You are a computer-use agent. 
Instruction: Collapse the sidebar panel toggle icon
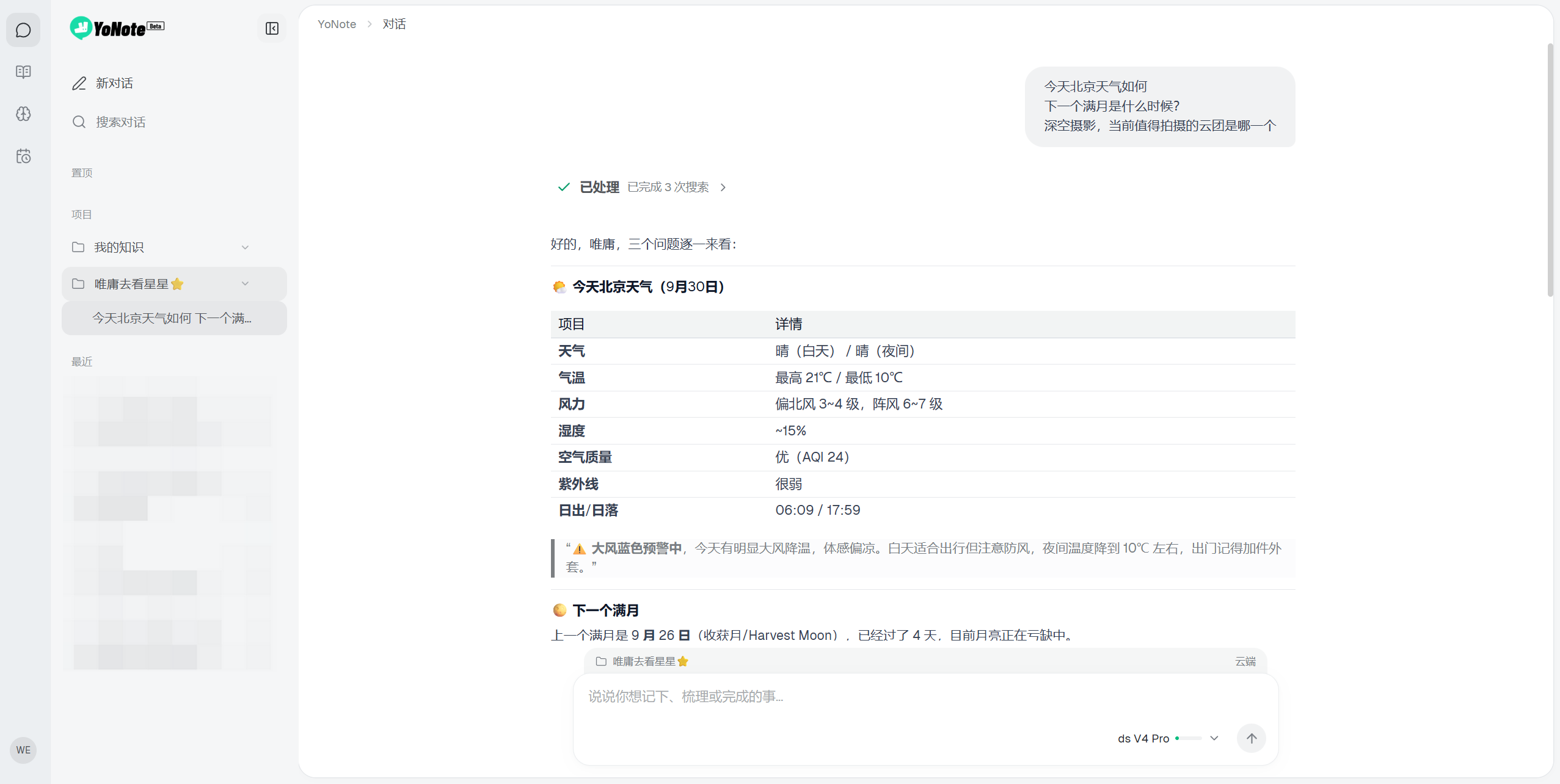pyautogui.click(x=272, y=29)
